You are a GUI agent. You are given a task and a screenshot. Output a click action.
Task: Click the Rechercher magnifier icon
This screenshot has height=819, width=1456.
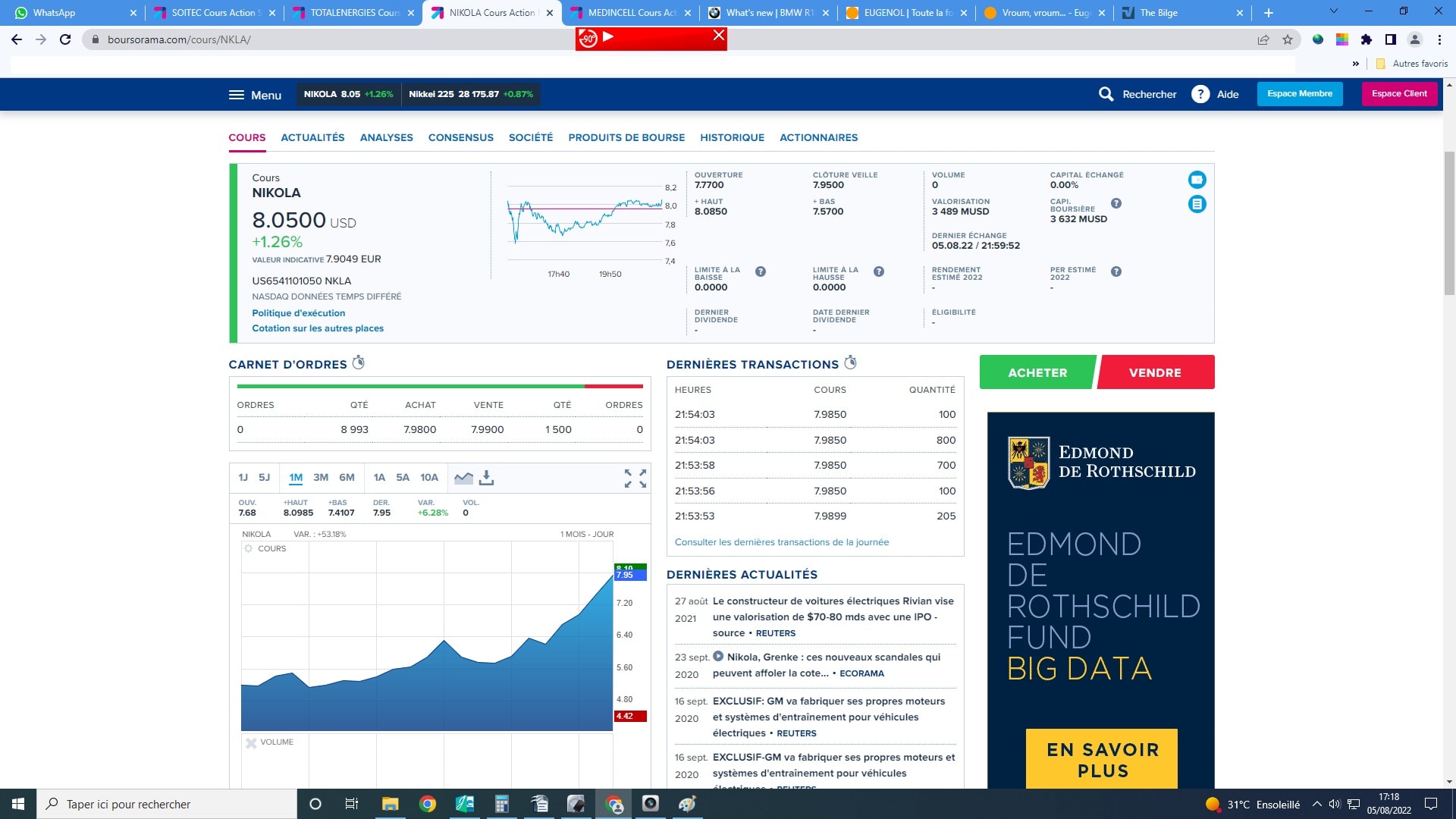coord(1106,94)
